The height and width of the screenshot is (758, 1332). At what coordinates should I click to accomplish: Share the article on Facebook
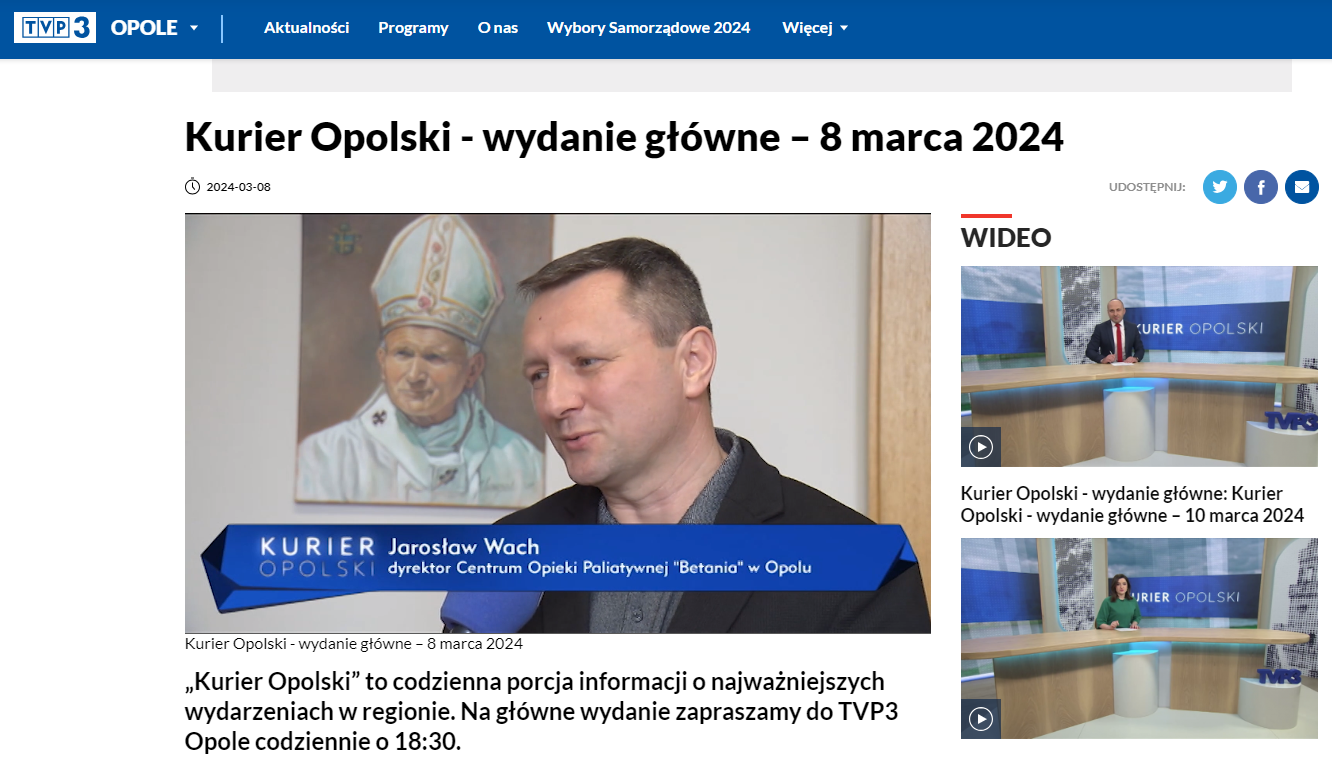(x=1261, y=187)
